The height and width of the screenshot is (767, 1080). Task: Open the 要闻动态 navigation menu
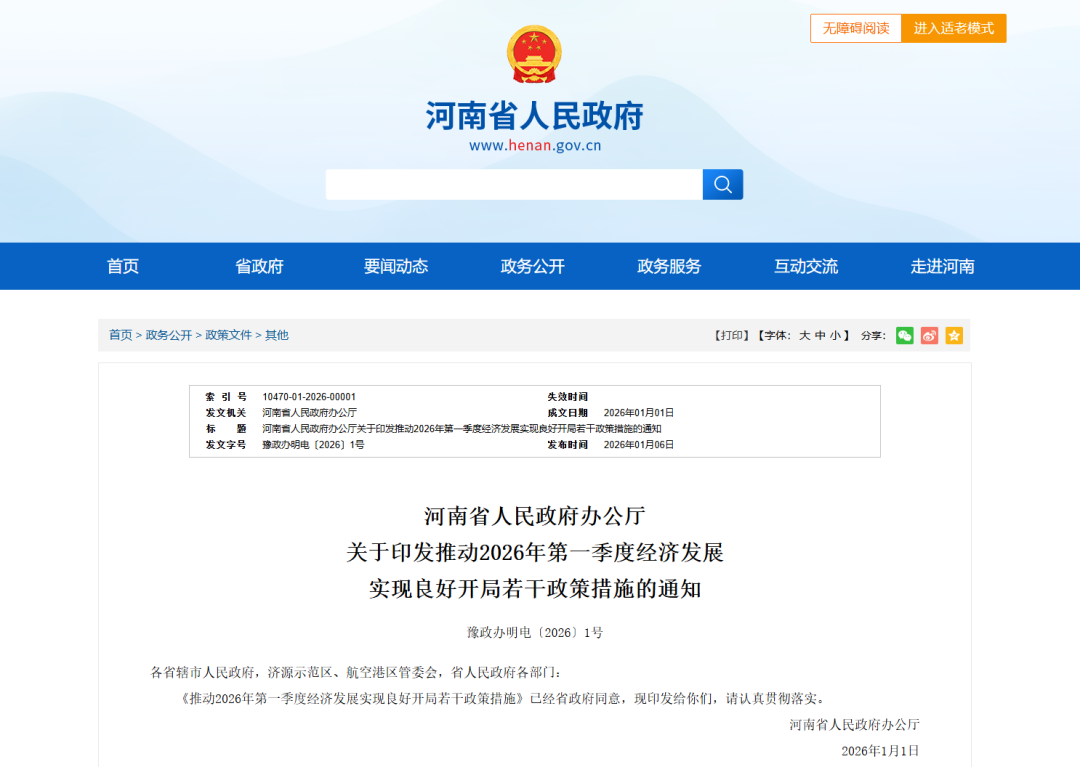(395, 266)
